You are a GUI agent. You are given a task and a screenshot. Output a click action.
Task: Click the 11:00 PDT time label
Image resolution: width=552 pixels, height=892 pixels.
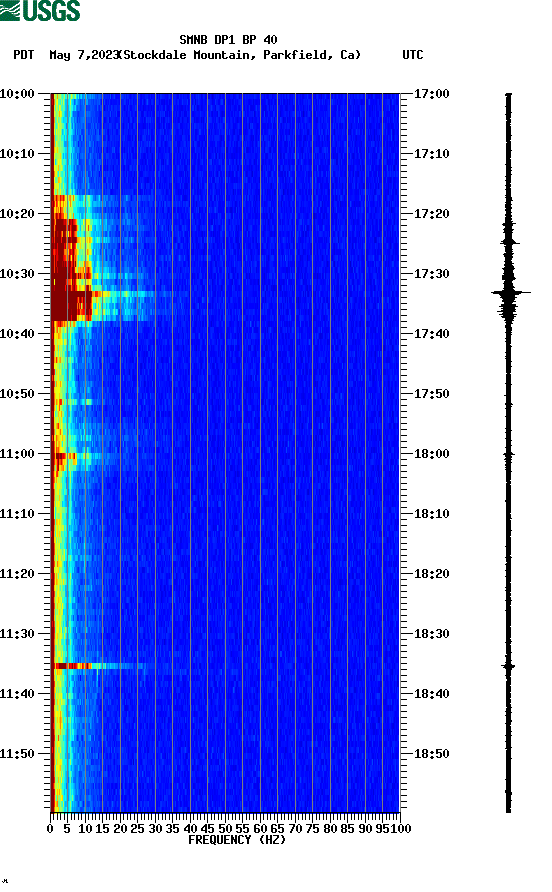tap(18, 454)
